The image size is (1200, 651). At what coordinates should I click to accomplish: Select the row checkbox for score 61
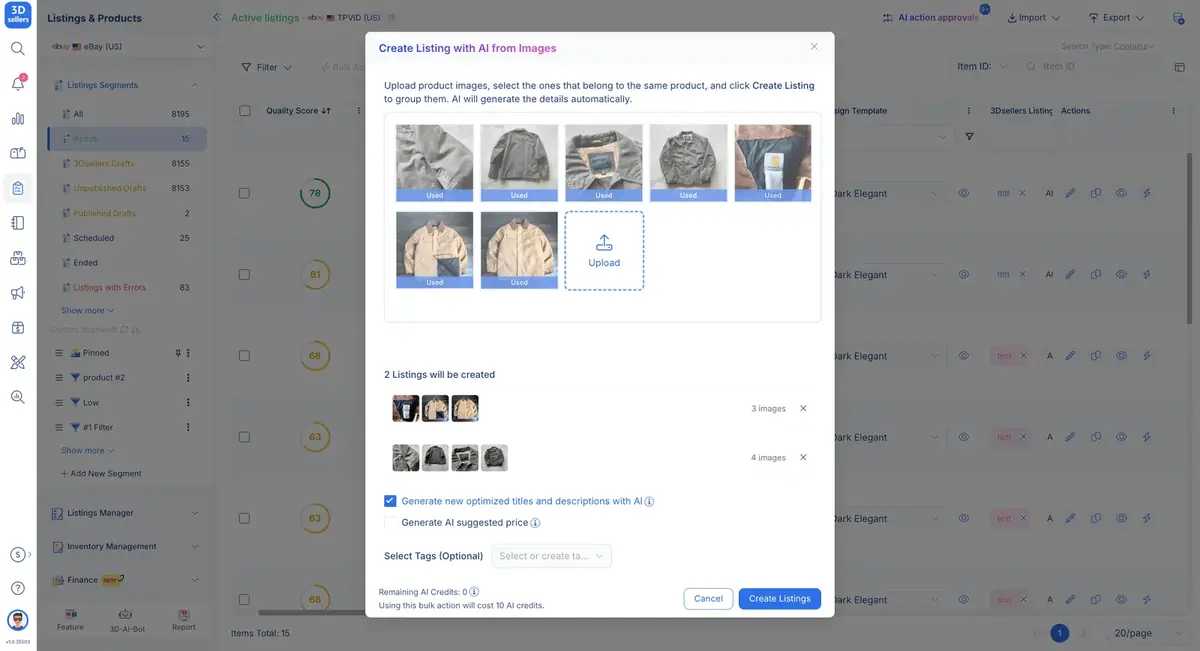coord(244,275)
